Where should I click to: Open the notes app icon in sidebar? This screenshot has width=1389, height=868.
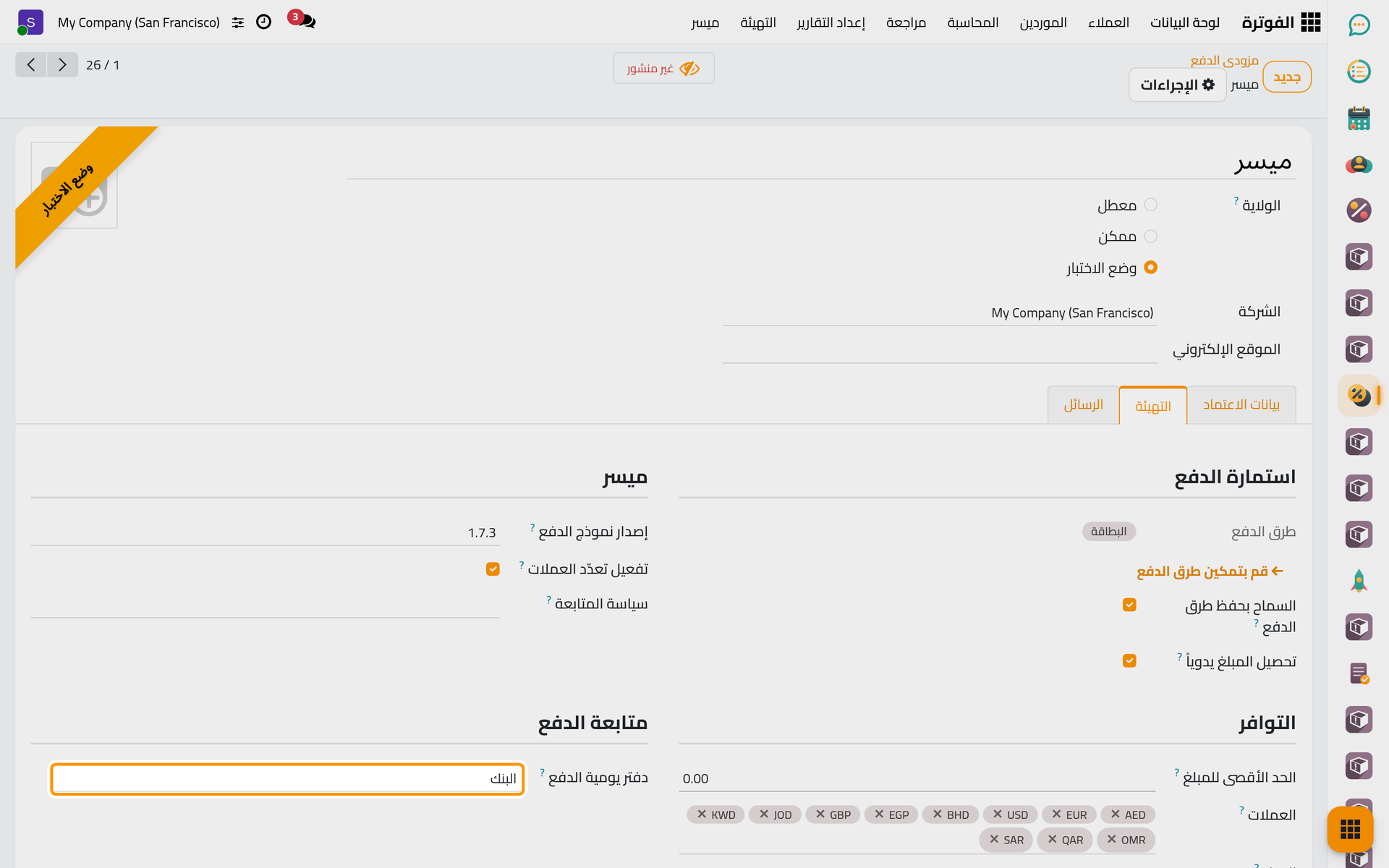pos(1359,673)
